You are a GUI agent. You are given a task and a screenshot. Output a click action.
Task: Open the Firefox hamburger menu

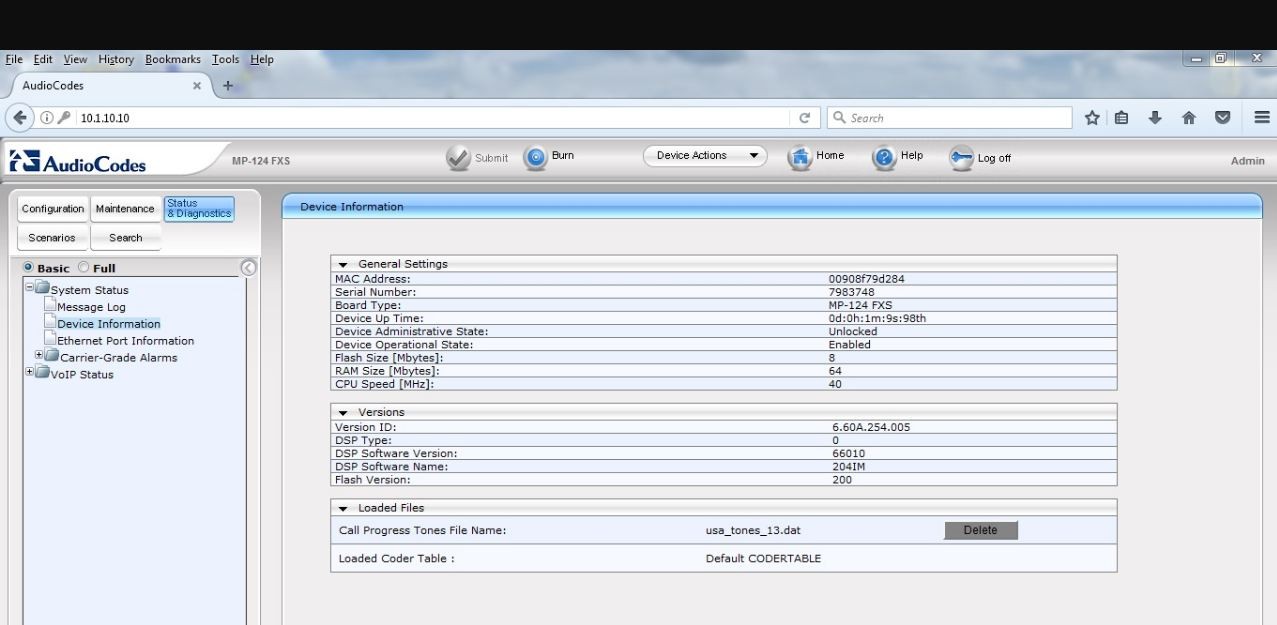[1262, 118]
